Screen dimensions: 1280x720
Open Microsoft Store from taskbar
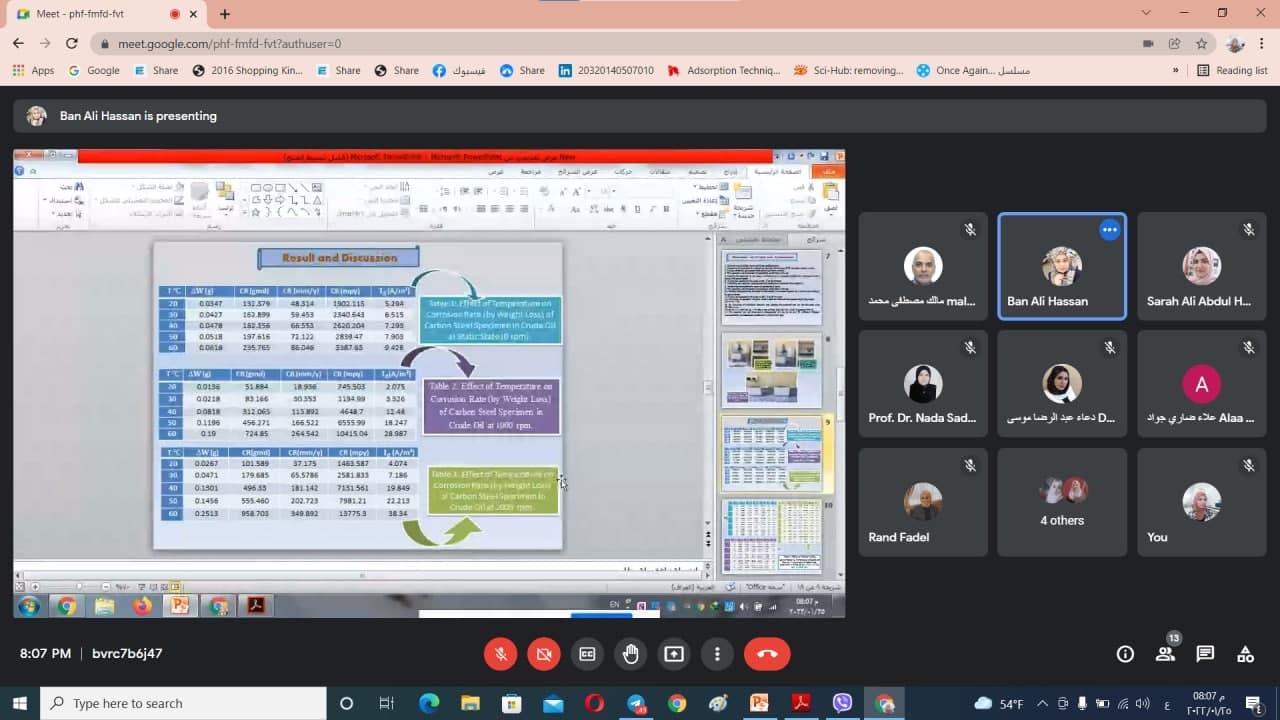tap(511, 703)
